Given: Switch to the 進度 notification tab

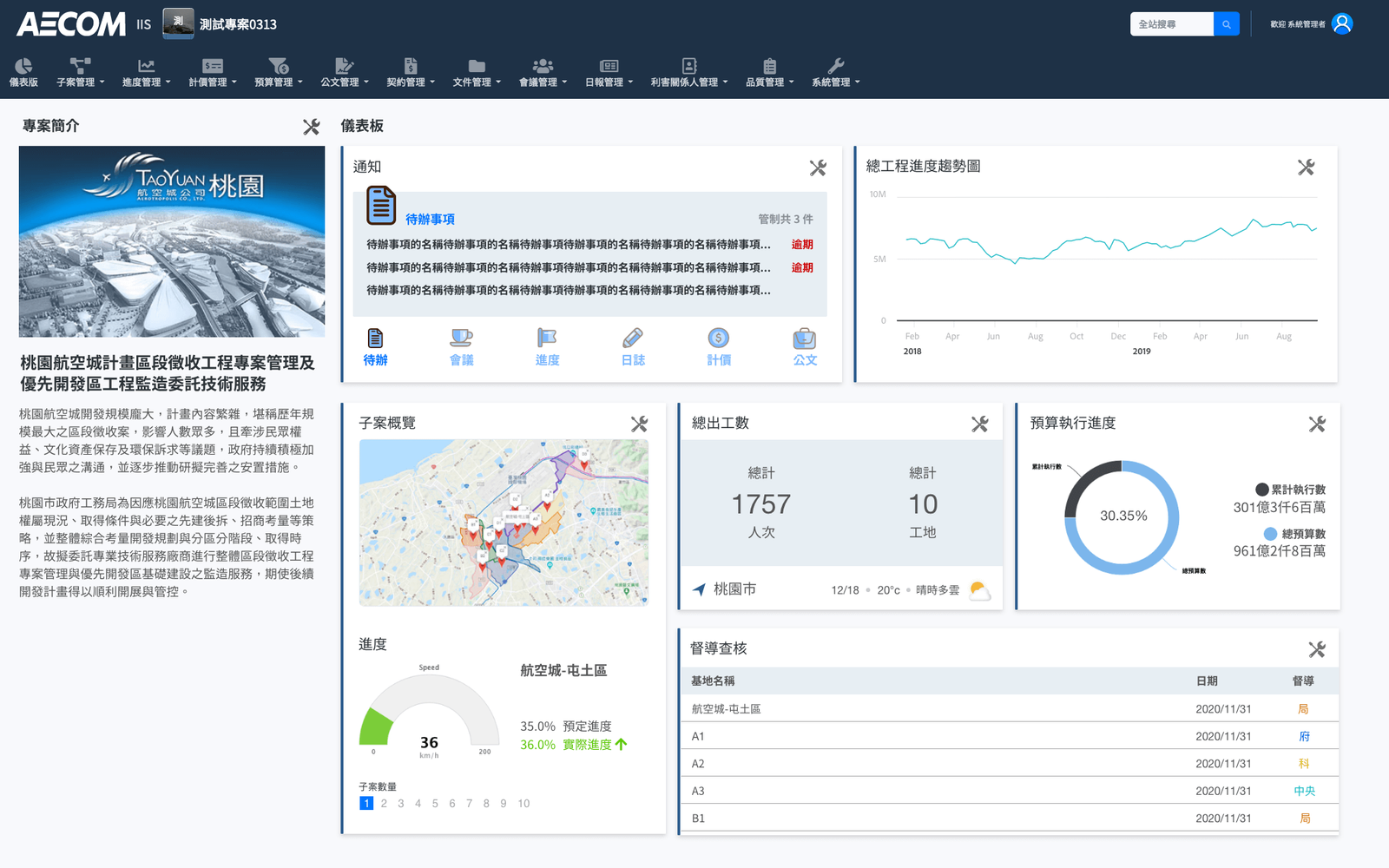Looking at the screenshot, I should [547, 347].
